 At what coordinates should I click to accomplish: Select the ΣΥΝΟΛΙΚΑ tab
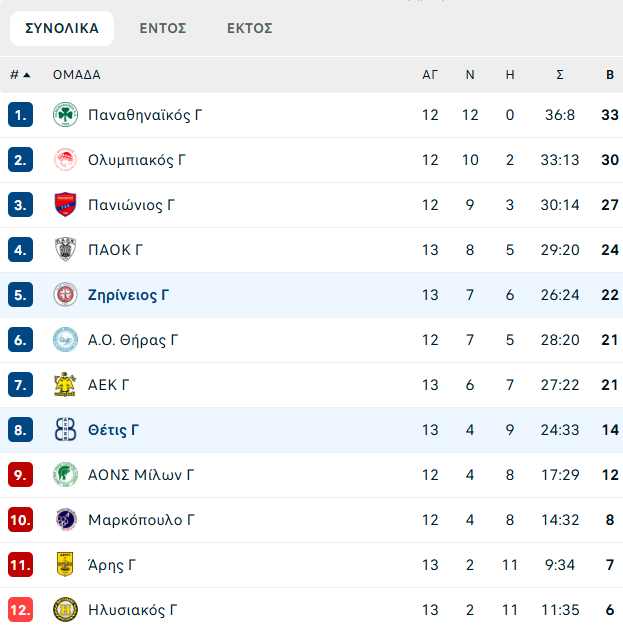coord(62,28)
